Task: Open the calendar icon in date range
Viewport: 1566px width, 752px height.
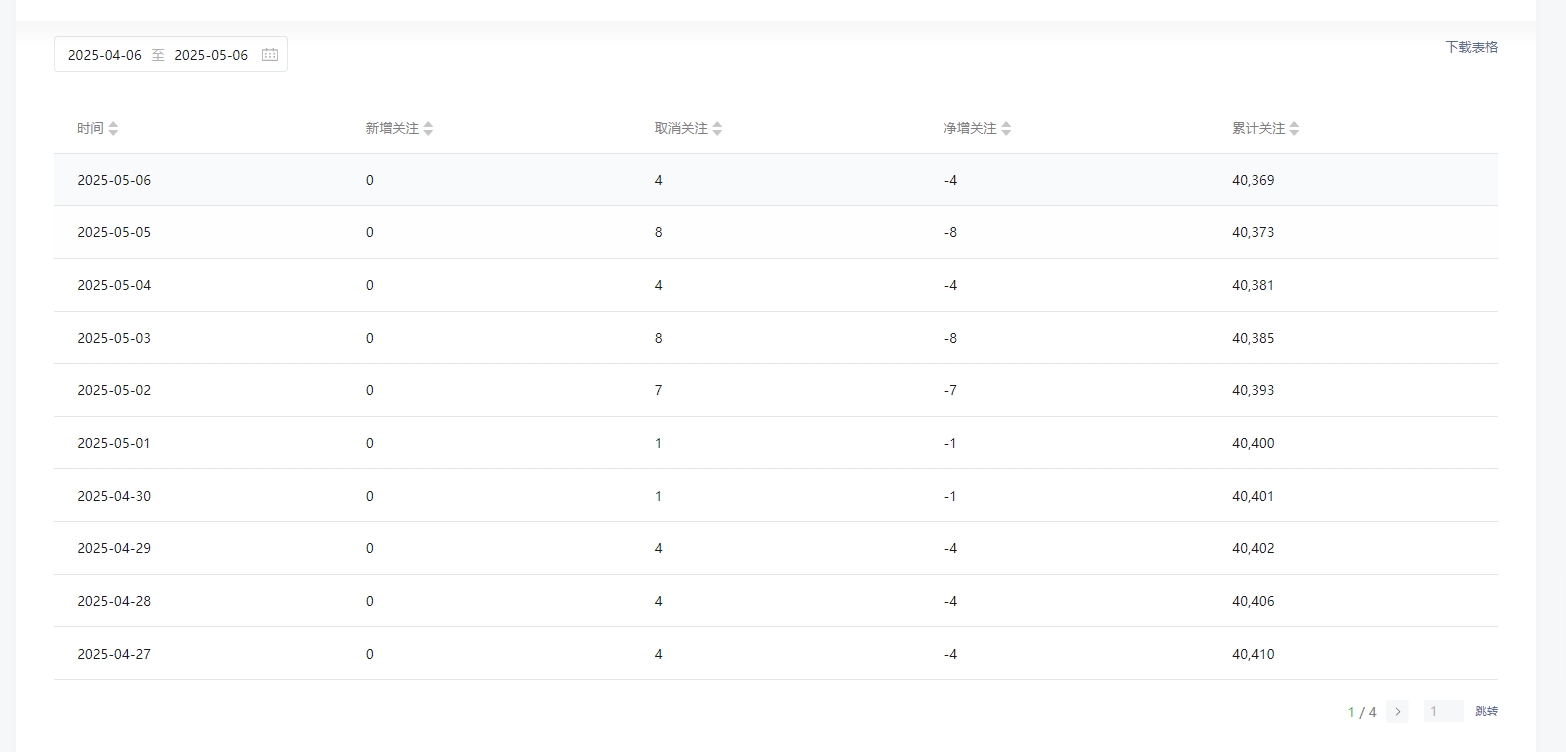Action: 270,55
